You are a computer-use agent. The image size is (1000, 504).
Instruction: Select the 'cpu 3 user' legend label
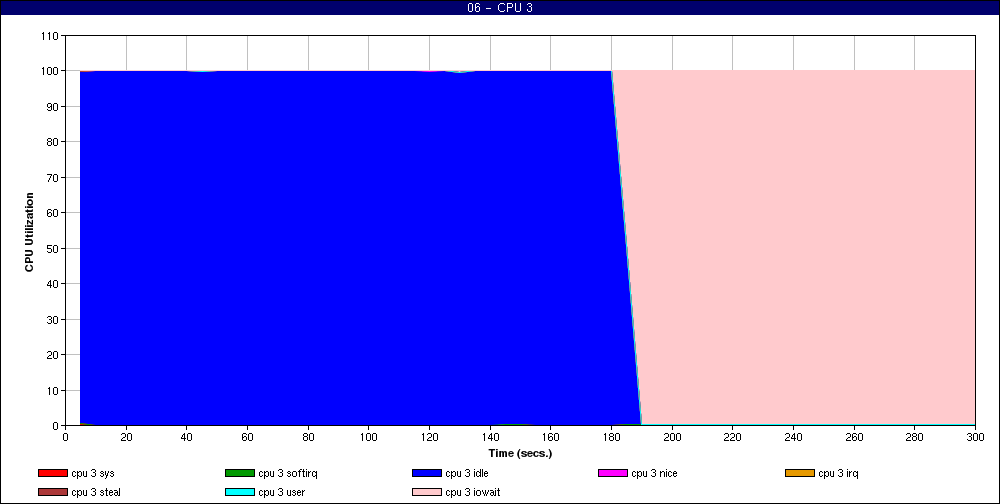(282, 493)
